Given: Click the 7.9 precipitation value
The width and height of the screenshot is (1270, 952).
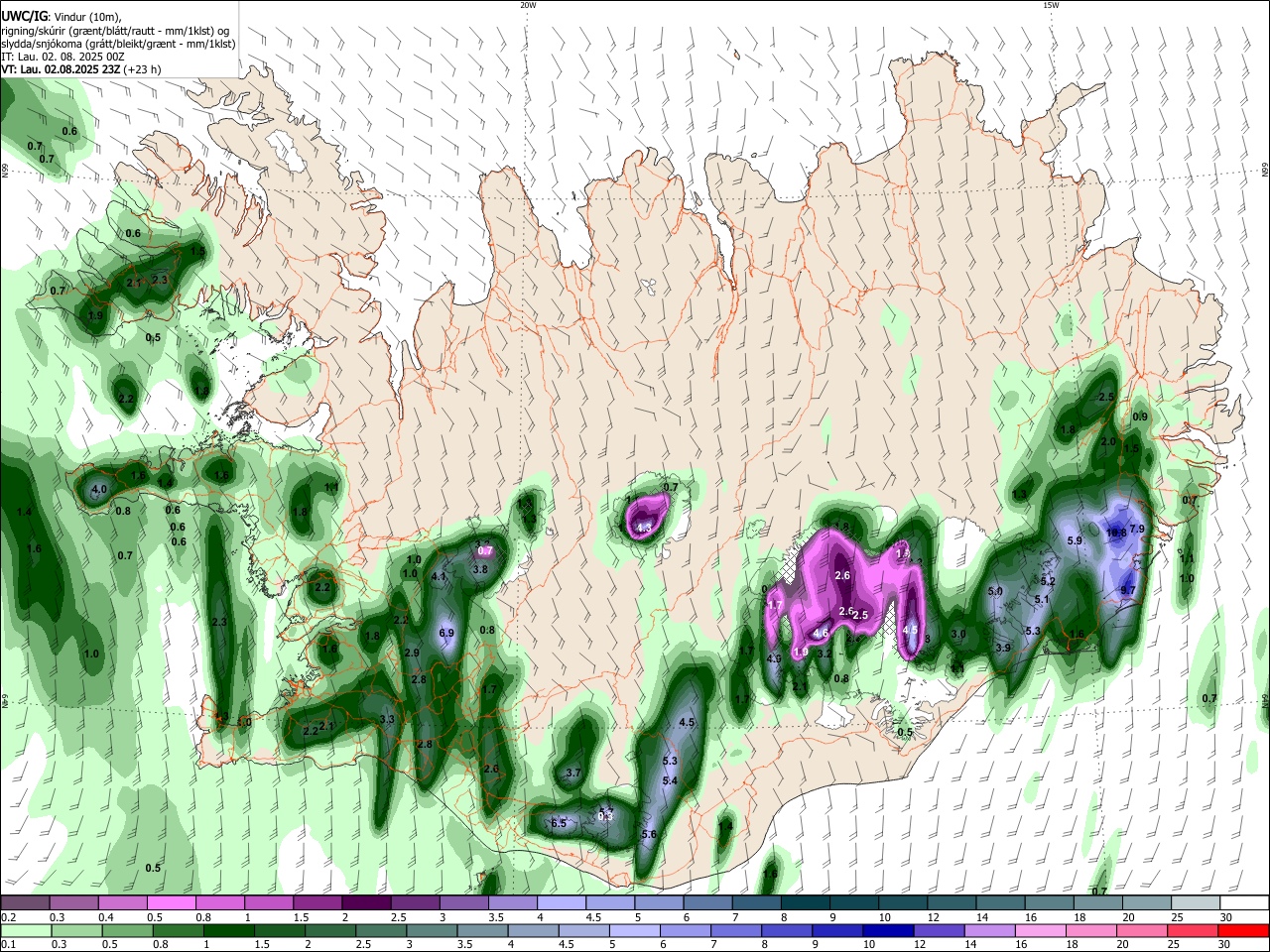Looking at the screenshot, I should coord(1138,529).
